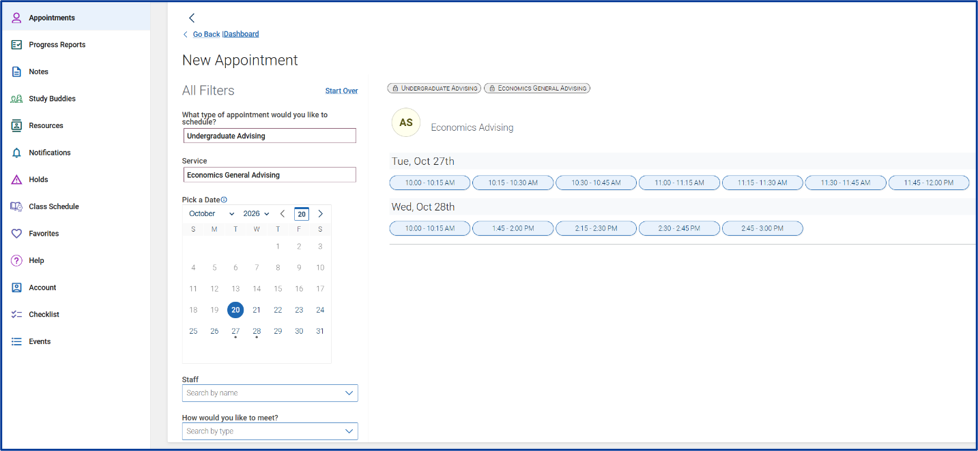Click the Class Schedule icon
This screenshot has height=451, width=978.
[17, 206]
